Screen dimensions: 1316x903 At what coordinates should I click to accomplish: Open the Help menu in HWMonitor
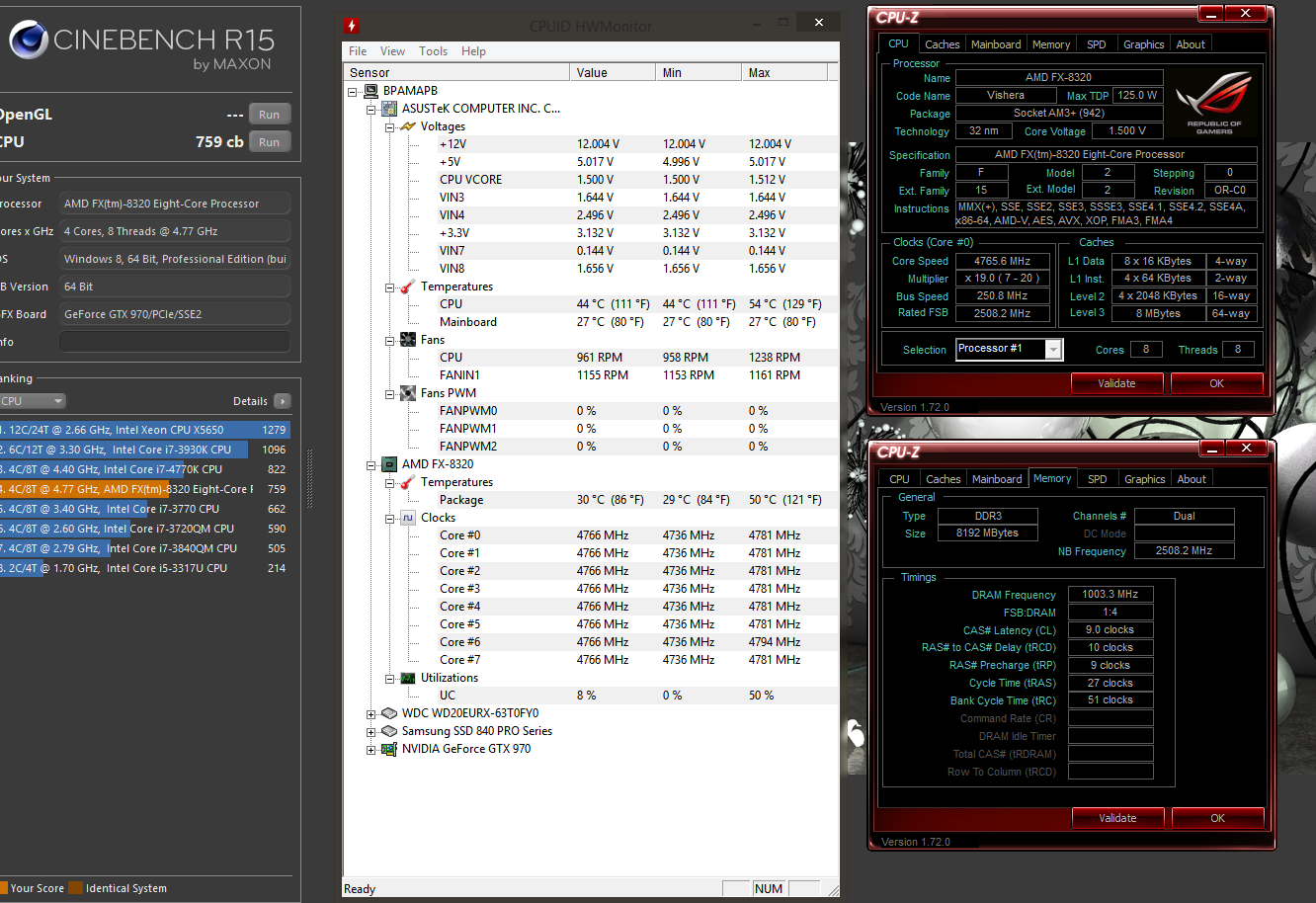click(x=473, y=51)
